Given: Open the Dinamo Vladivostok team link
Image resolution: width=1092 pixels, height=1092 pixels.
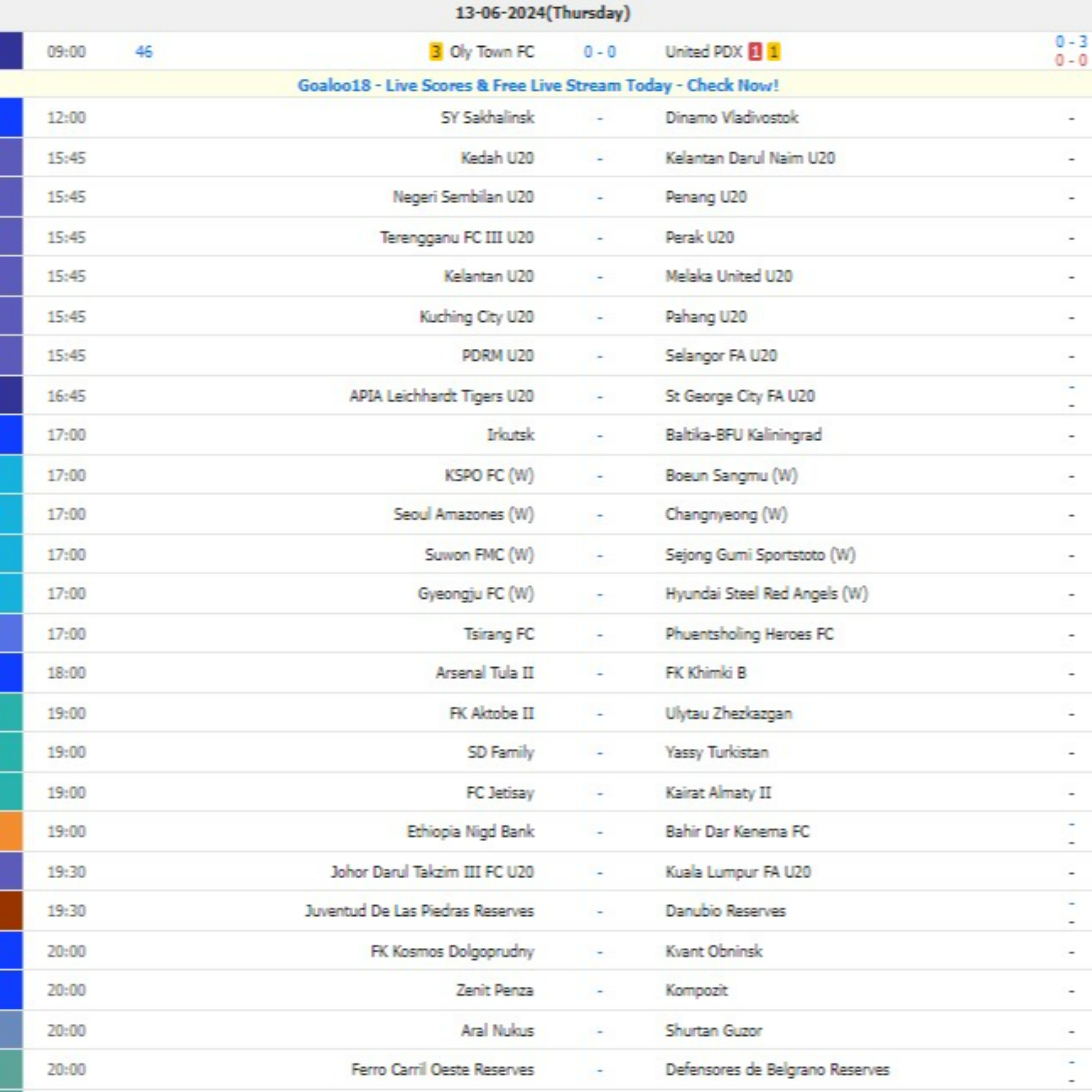Looking at the screenshot, I should pos(731,118).
